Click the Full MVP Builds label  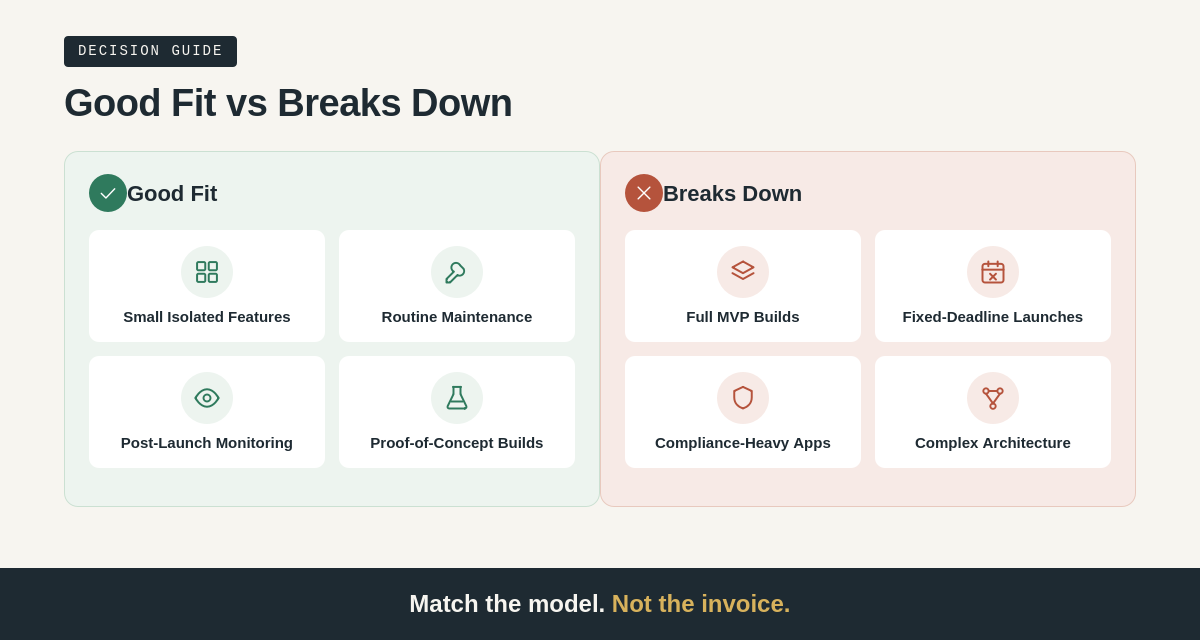pyautogui.click(x=743, y=317)
